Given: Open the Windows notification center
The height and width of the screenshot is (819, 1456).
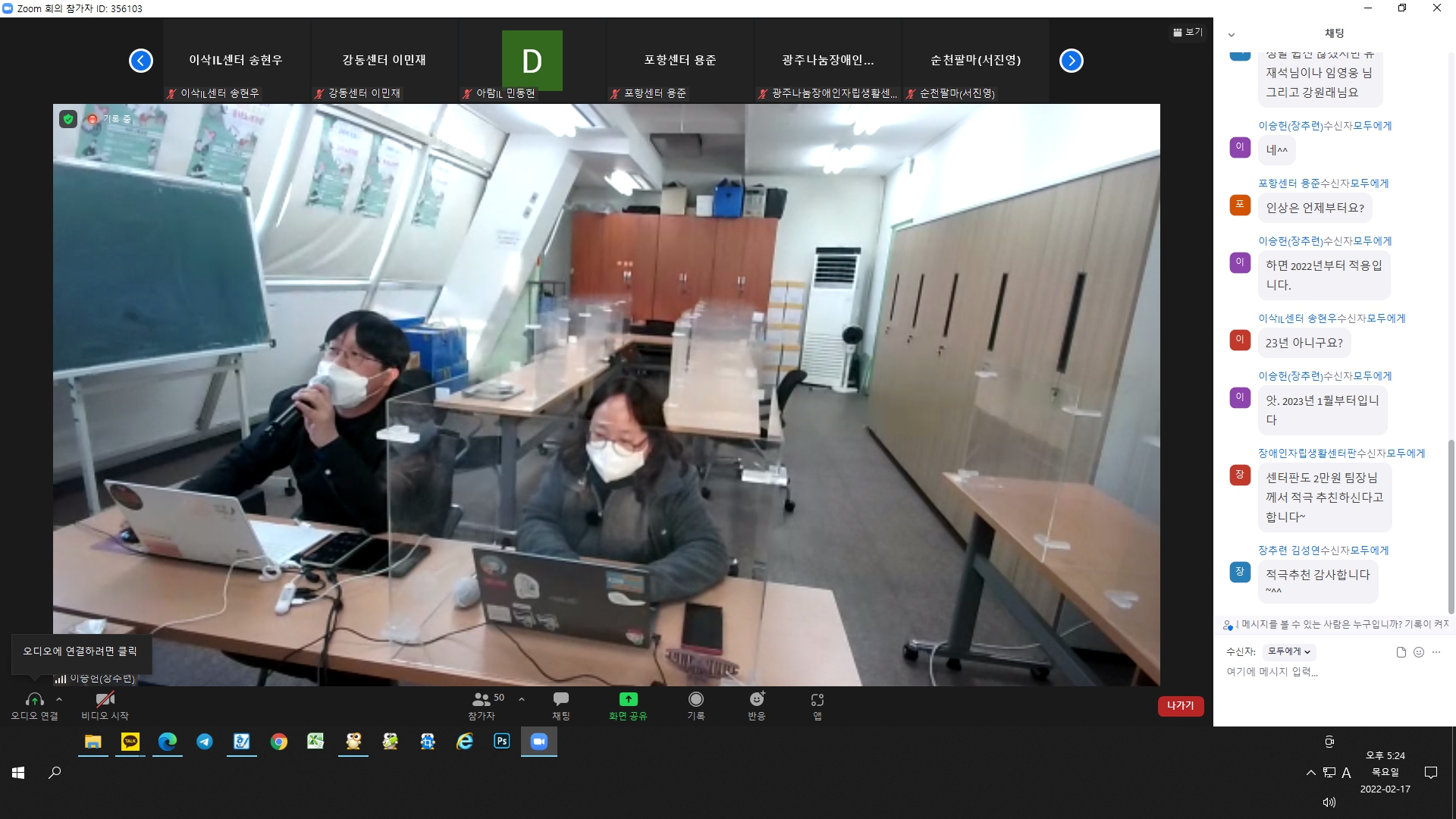Looking at the screenshot, I should 1431,773.
